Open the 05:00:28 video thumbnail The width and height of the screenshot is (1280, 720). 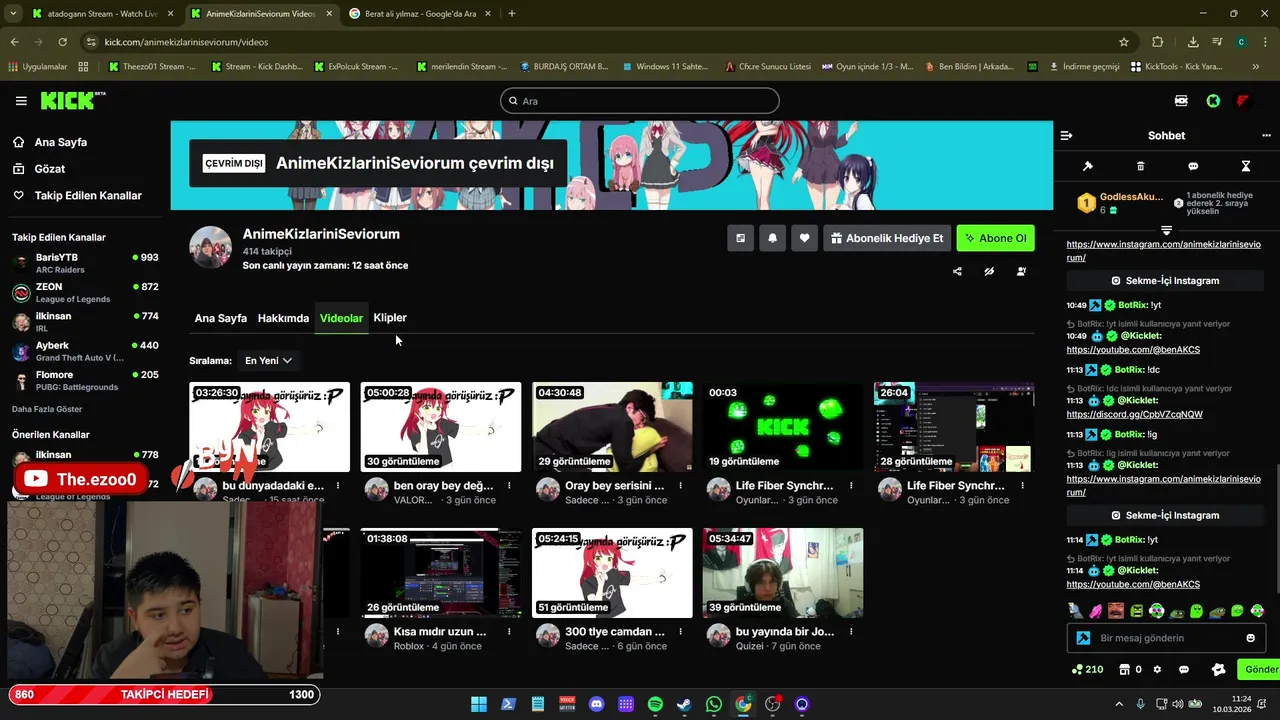click(441, 427)
